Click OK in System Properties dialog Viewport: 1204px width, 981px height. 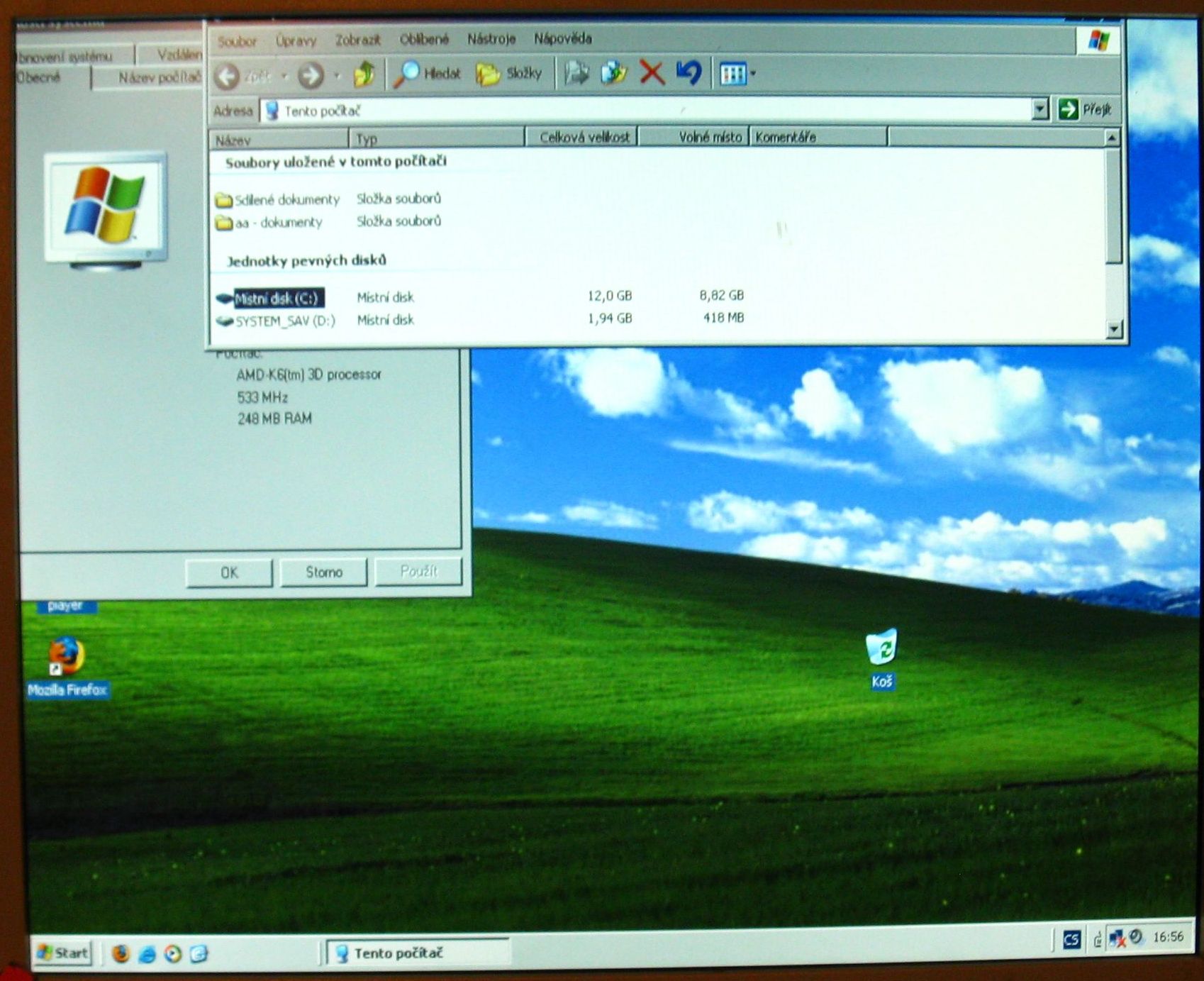pos(228,572)
